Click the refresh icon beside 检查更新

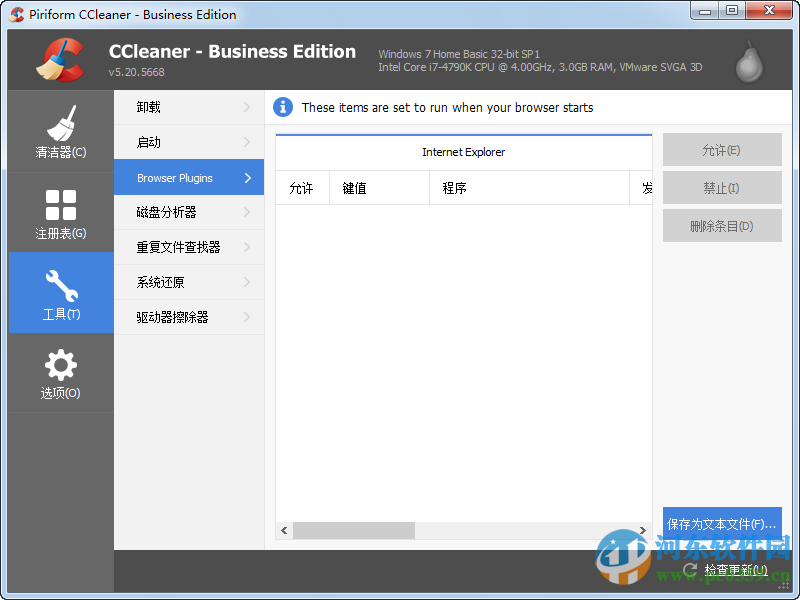(x=690, y=570)
